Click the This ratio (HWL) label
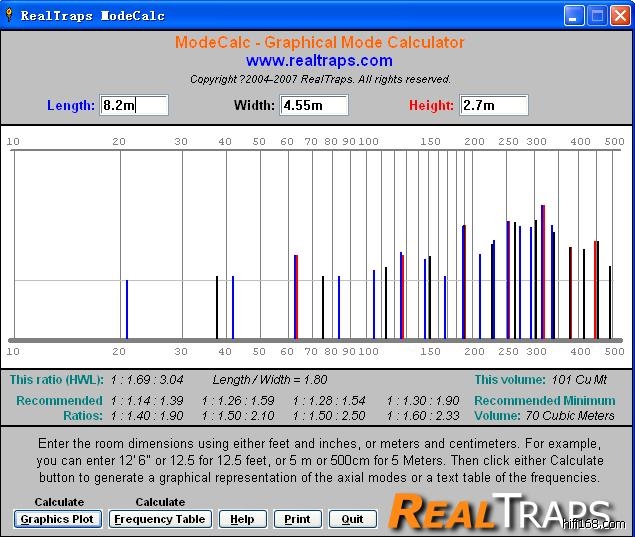The height and width of the screenshot is (537, 635). point(56,380)
